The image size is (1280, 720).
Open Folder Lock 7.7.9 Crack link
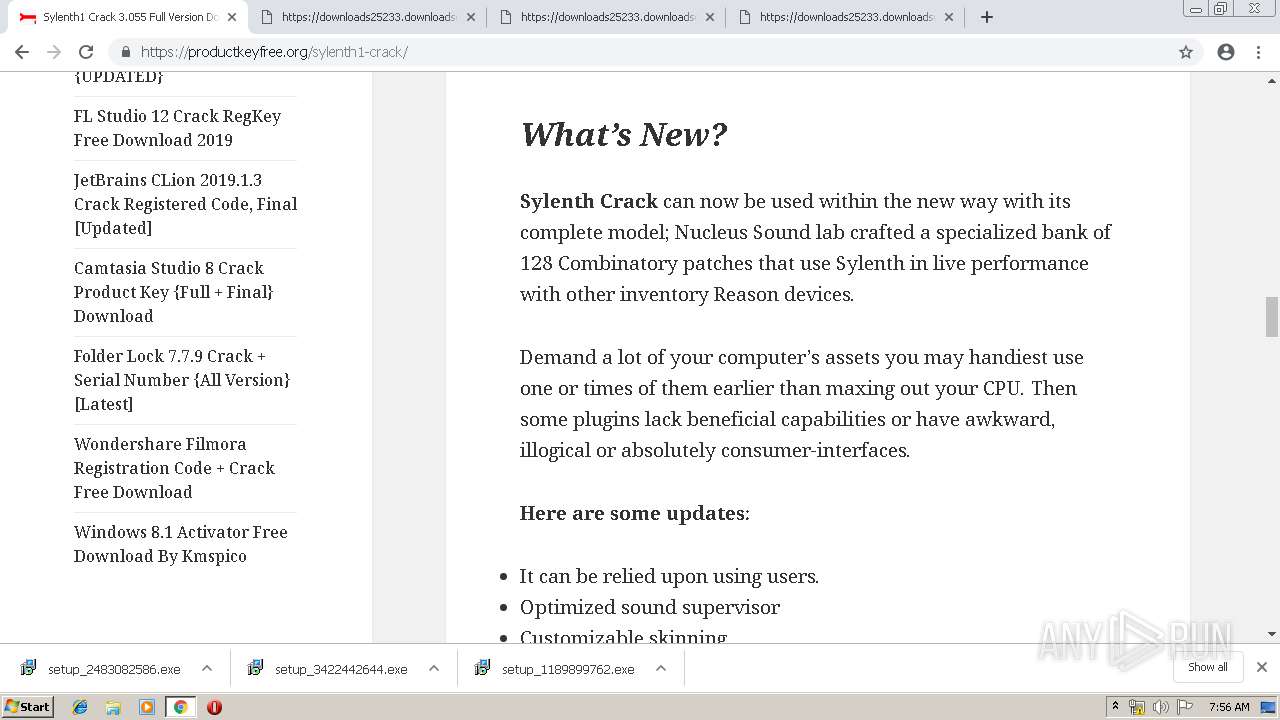pos(181,380)
